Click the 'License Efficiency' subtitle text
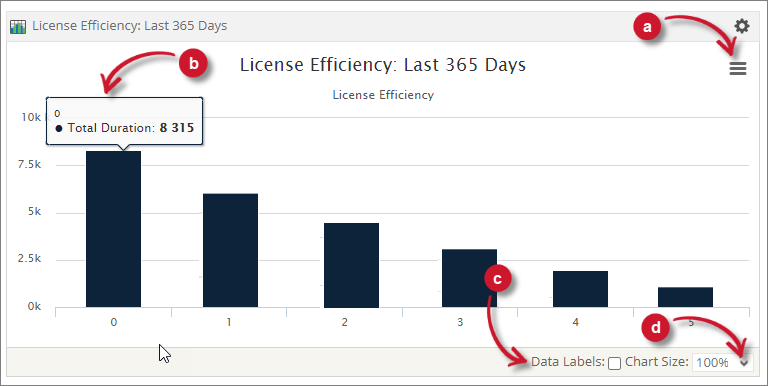Image resolution: width=768 pixels, height=386 pixels. click(383, 95)
